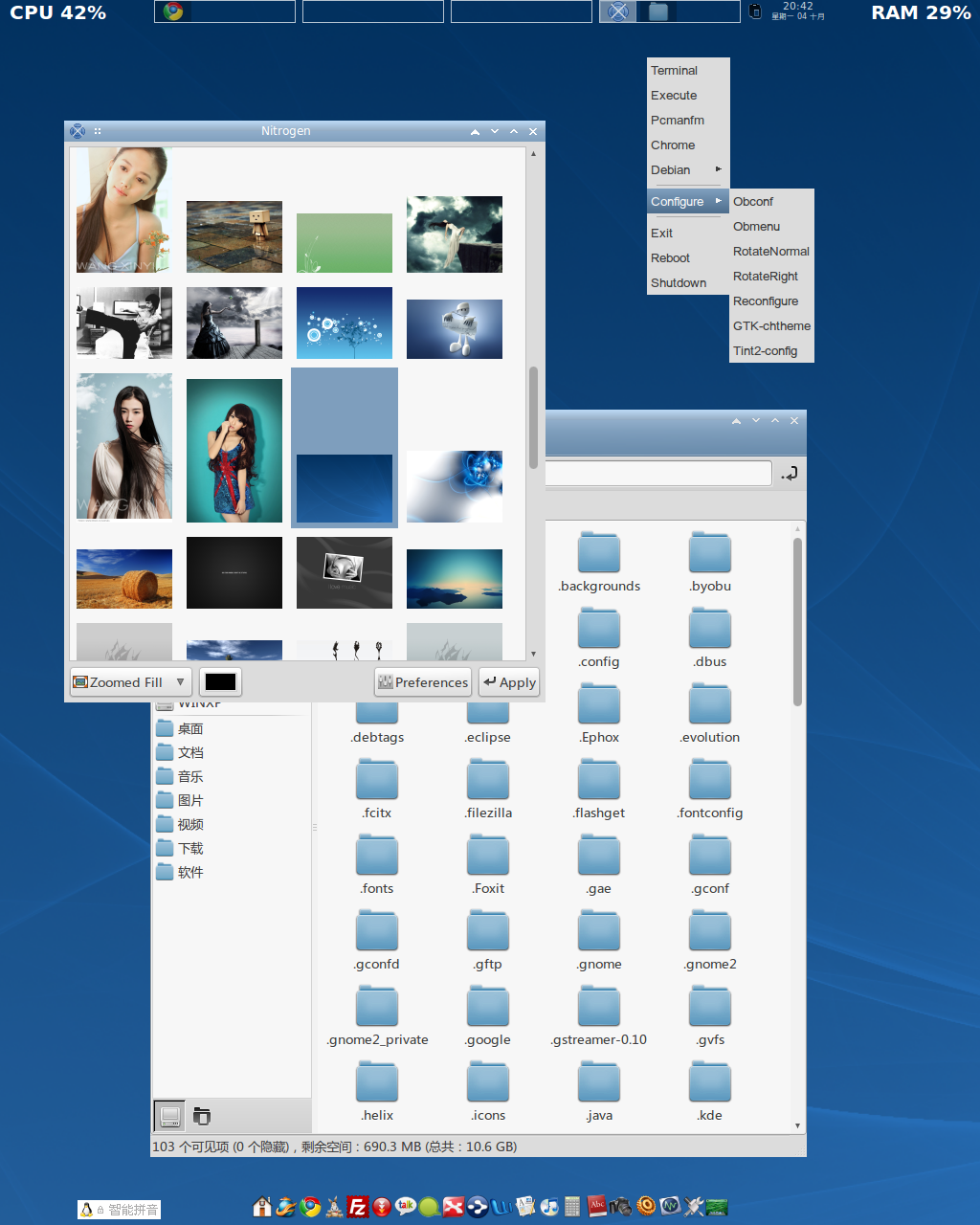
Task: Launch Chrome from the bottom dock
Action: (310, 1207)
